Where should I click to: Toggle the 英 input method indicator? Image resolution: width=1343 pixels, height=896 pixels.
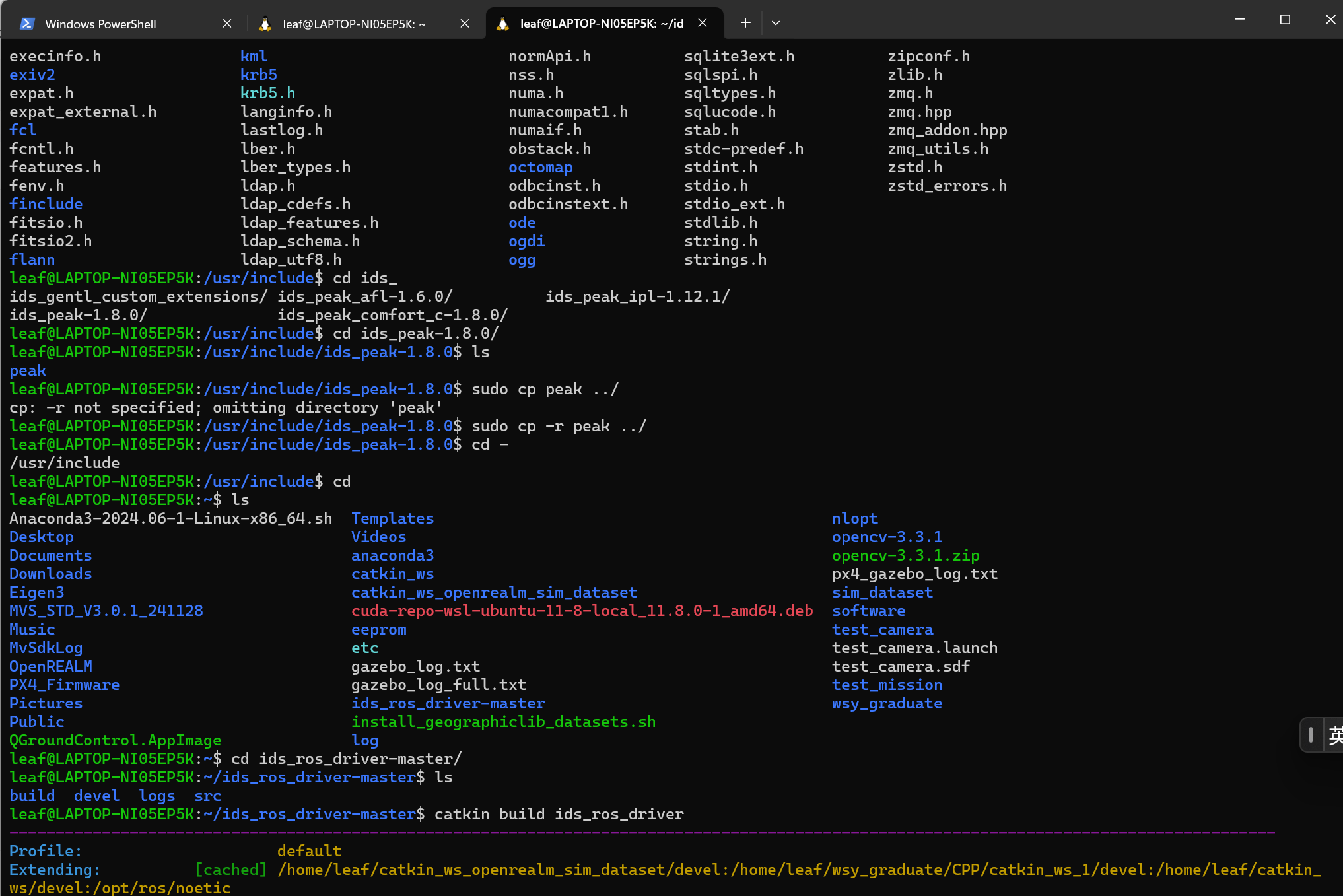click(x=1335, y=735)
